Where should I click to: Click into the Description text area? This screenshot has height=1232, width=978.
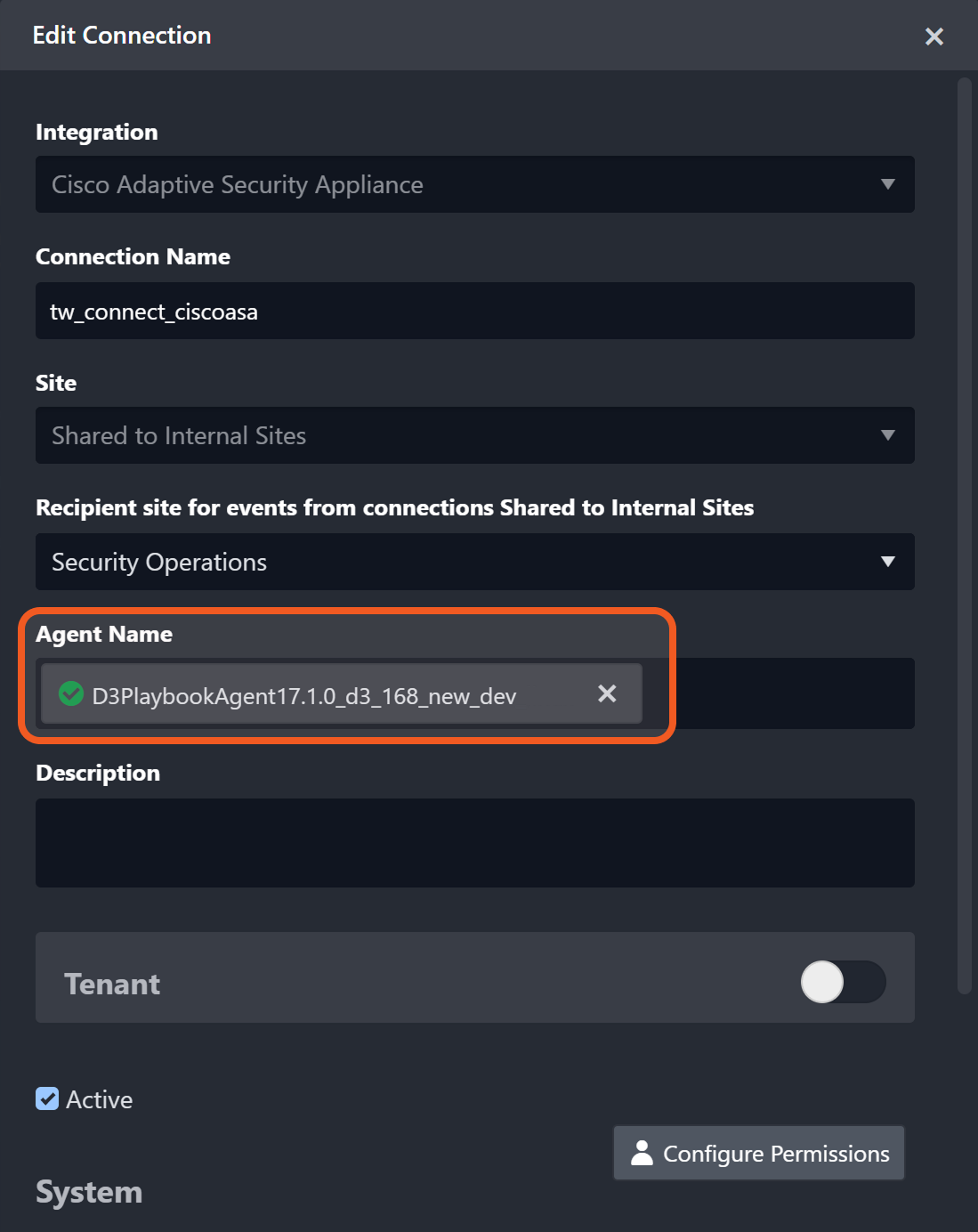(x=474, y=842)
